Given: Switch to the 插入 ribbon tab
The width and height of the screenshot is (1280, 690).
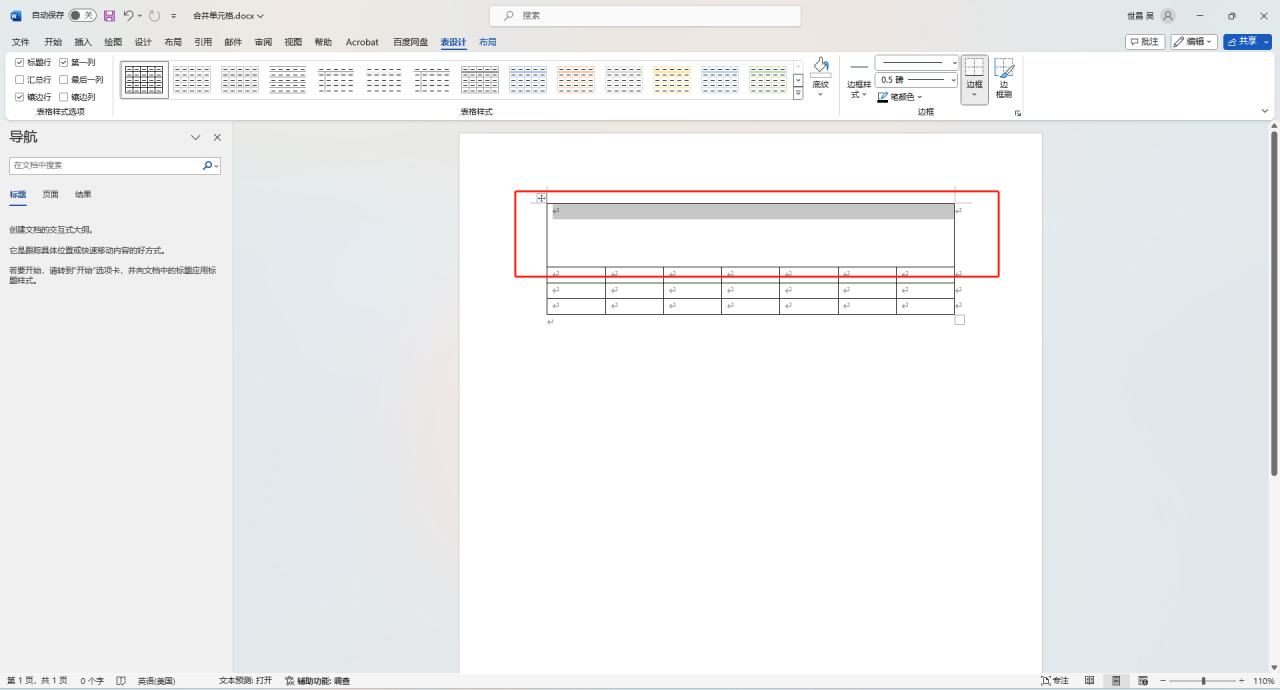Looking at the screenshot, I should coord(83,42).
